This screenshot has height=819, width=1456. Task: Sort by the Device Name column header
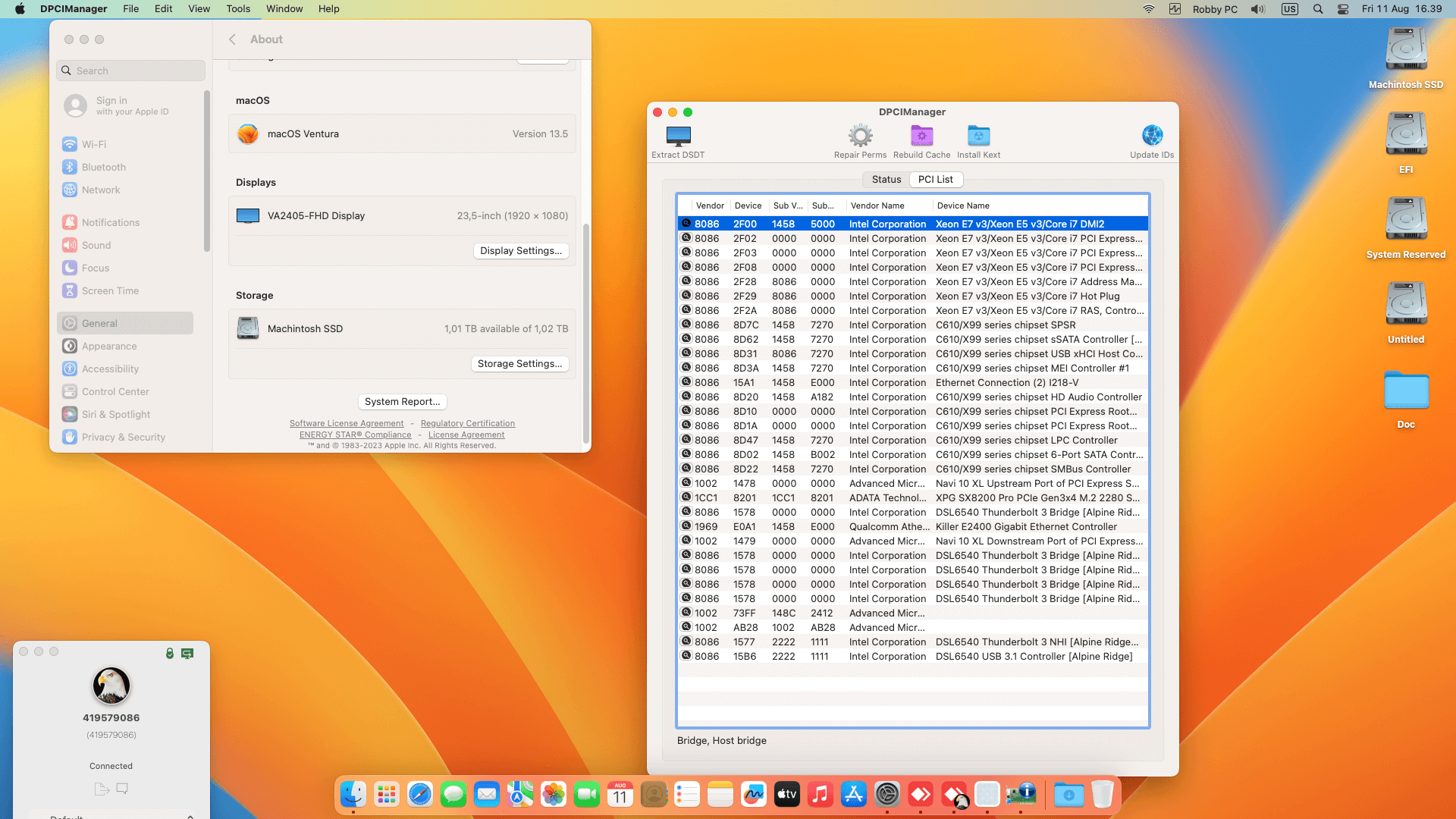coord(1039,206)
